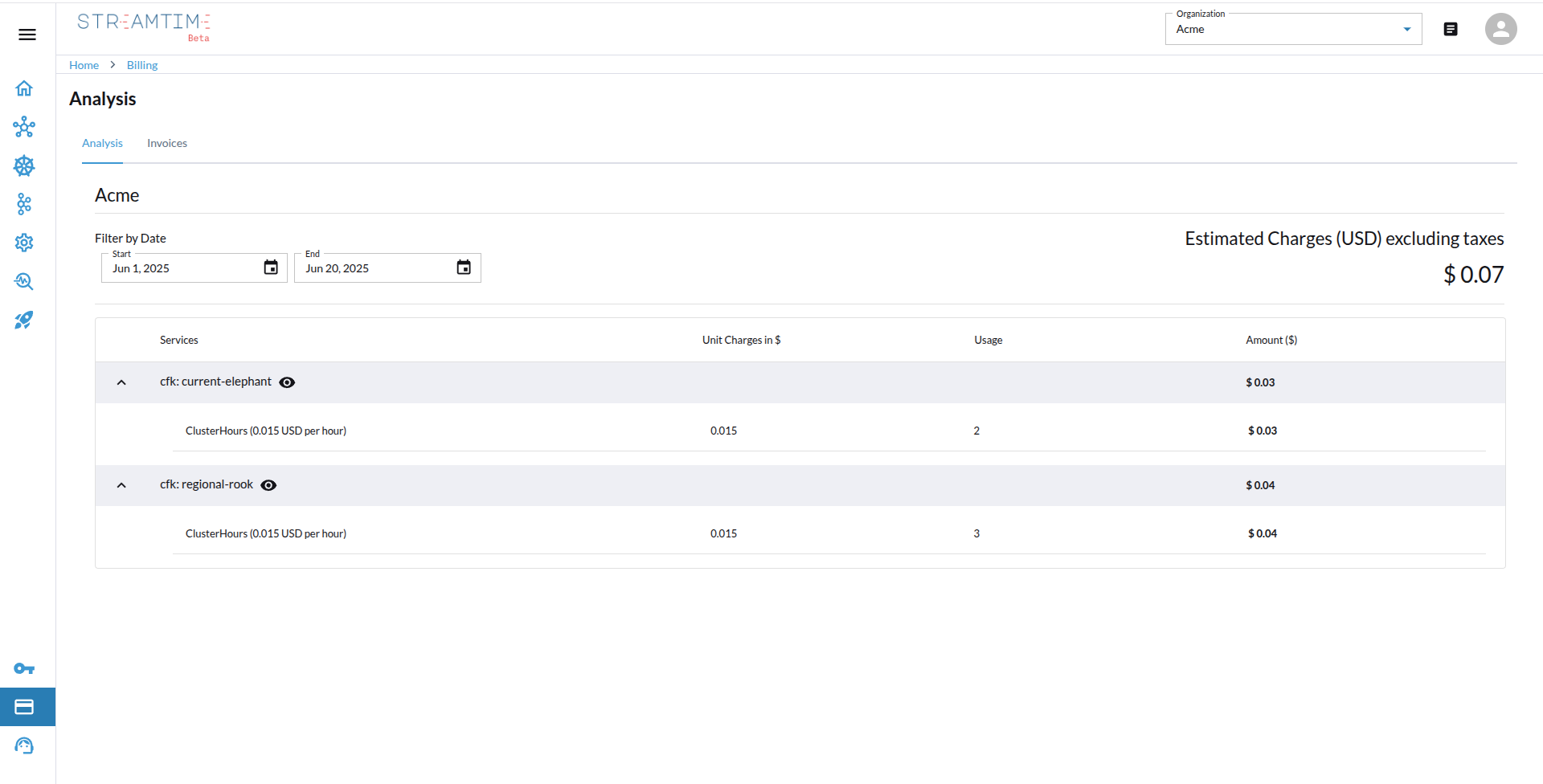Click usage value 3 for regional-rook
This screenshot has width=1543, height=784.
tap(976, 533)
